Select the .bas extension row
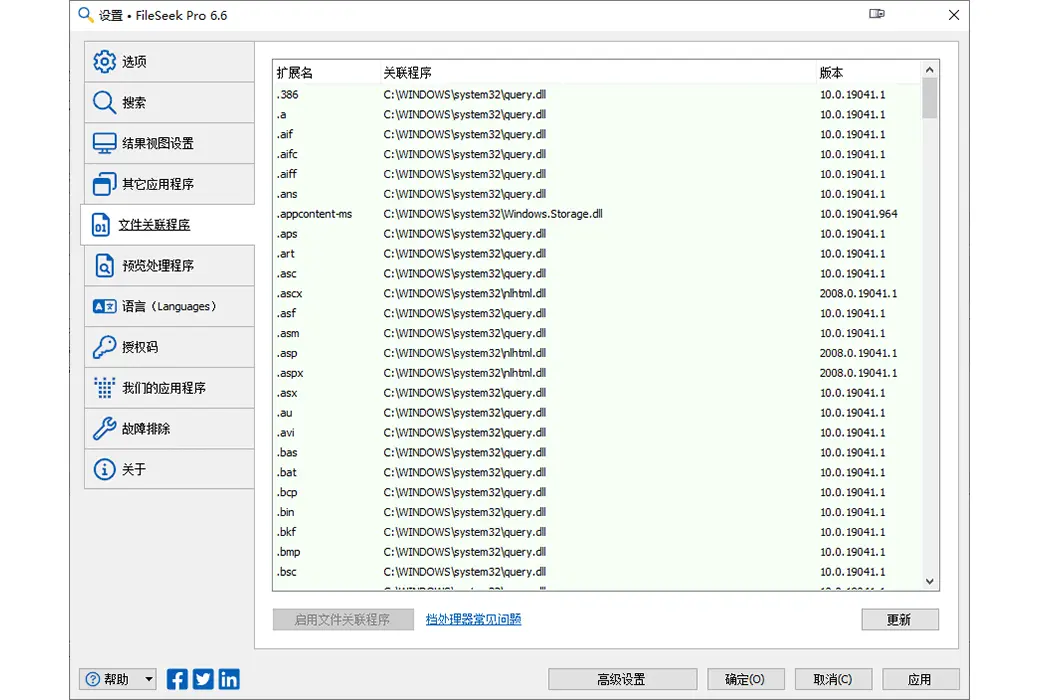 pos(597,453)
